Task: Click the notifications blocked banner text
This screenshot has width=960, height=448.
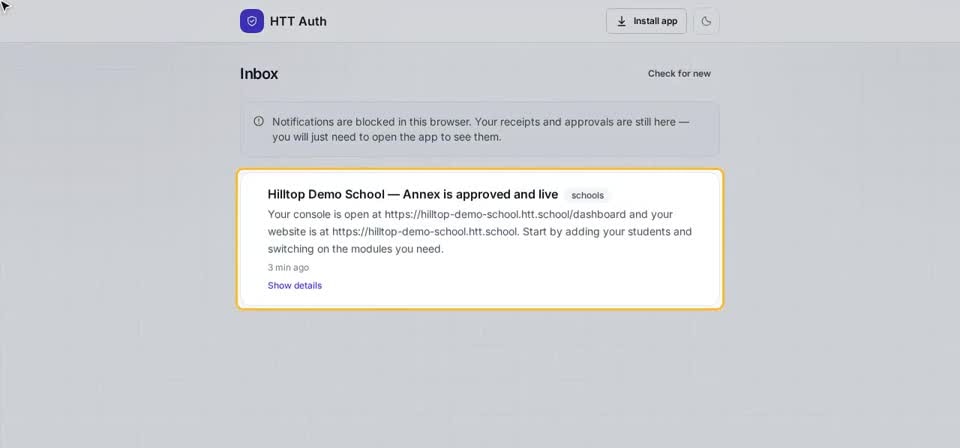Action: click(481, 129)
